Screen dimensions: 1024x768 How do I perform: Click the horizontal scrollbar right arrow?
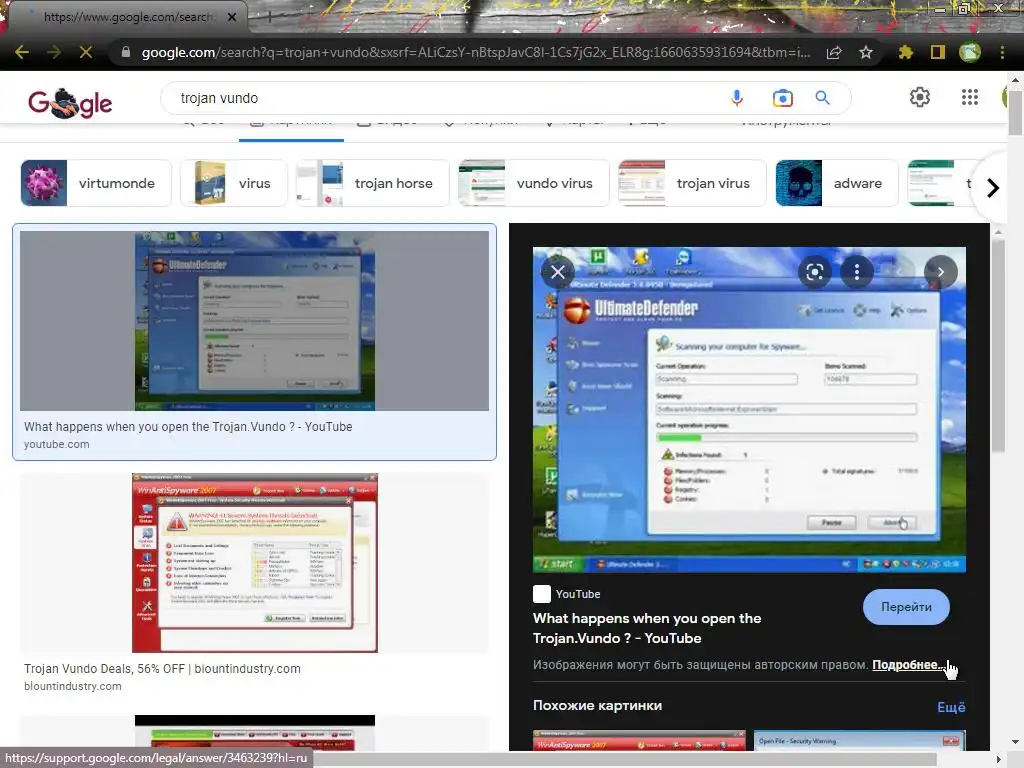pyautogui.click(x=999, y=760)
